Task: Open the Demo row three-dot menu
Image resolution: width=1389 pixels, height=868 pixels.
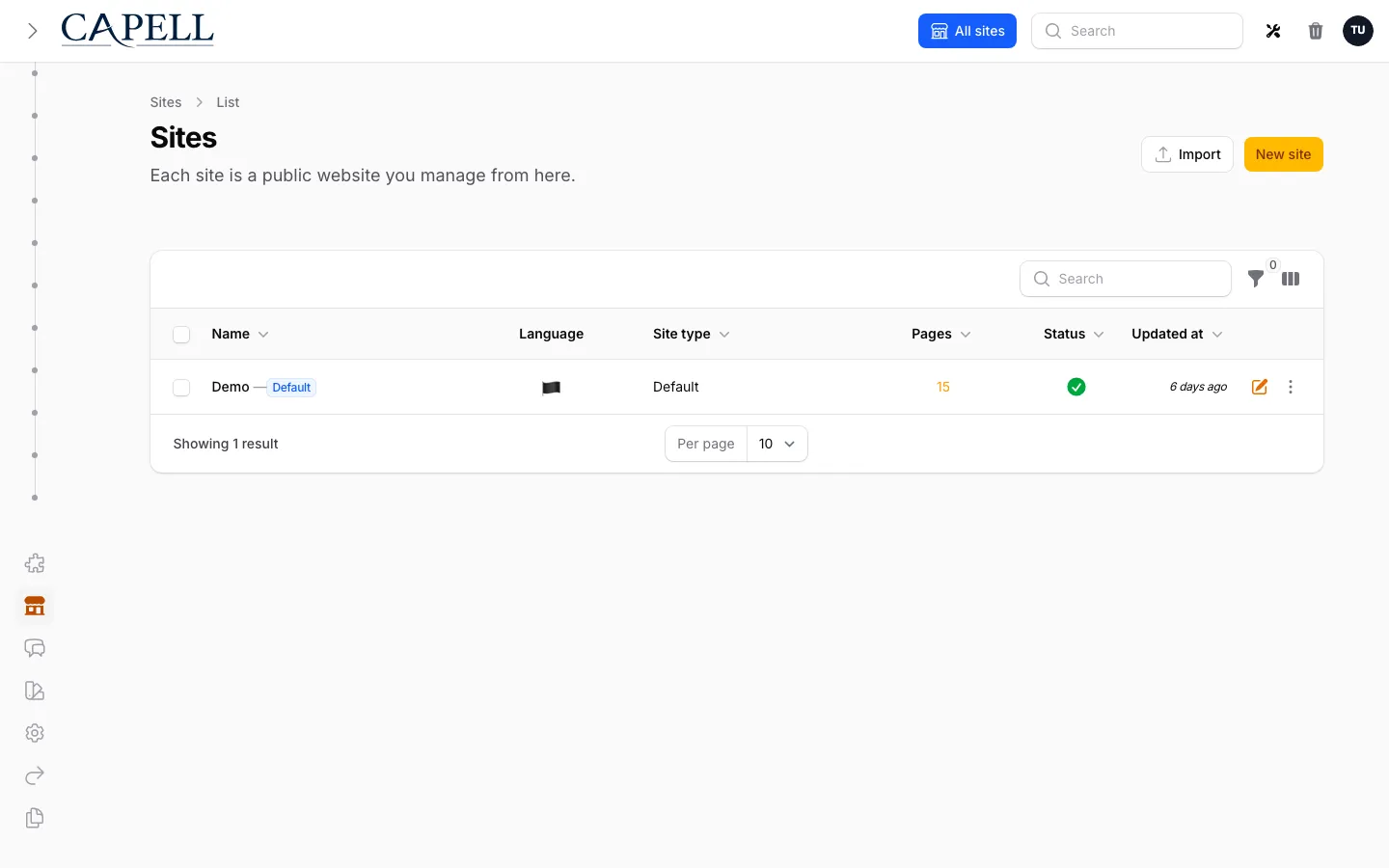Action: 1291,387
